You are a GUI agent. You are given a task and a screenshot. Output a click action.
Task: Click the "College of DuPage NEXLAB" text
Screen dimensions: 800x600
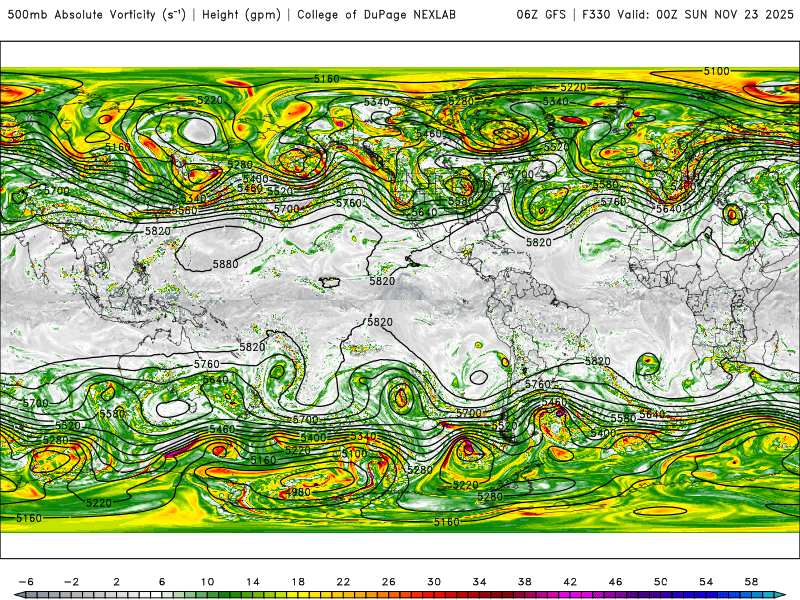coord(376,15)
